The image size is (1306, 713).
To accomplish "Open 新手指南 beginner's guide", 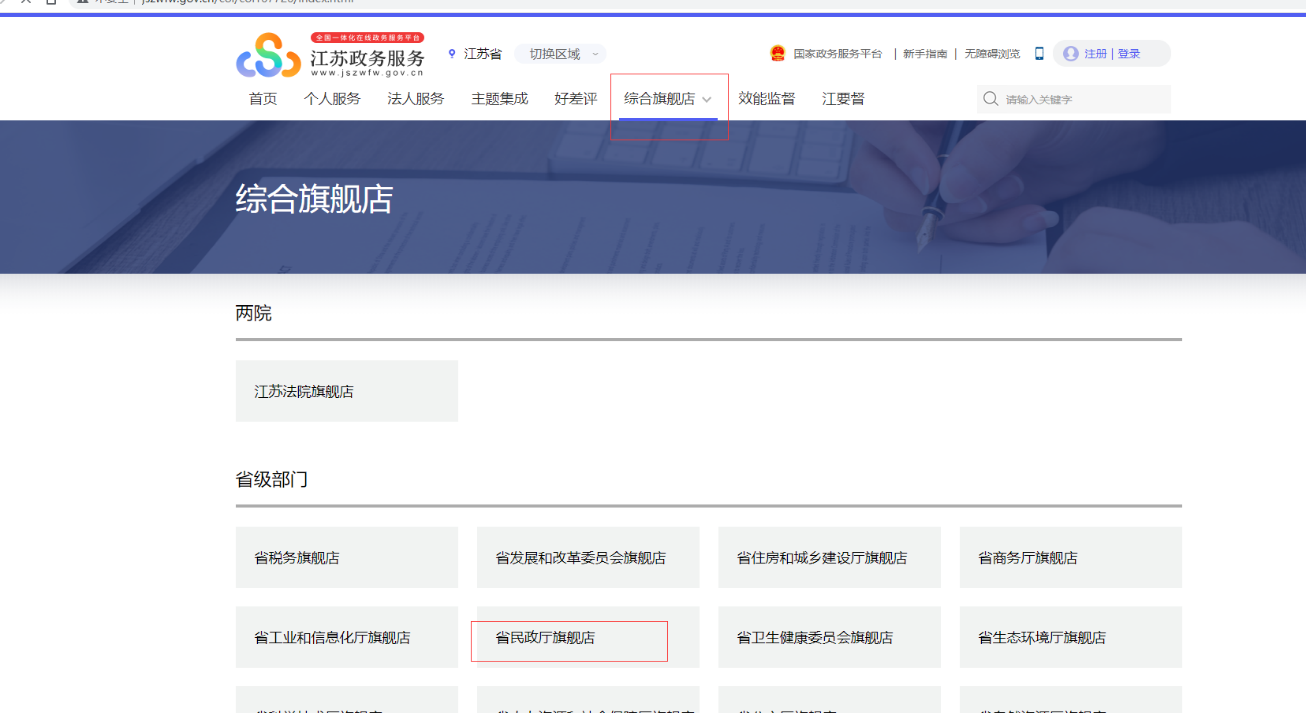I will coord(923,53).
